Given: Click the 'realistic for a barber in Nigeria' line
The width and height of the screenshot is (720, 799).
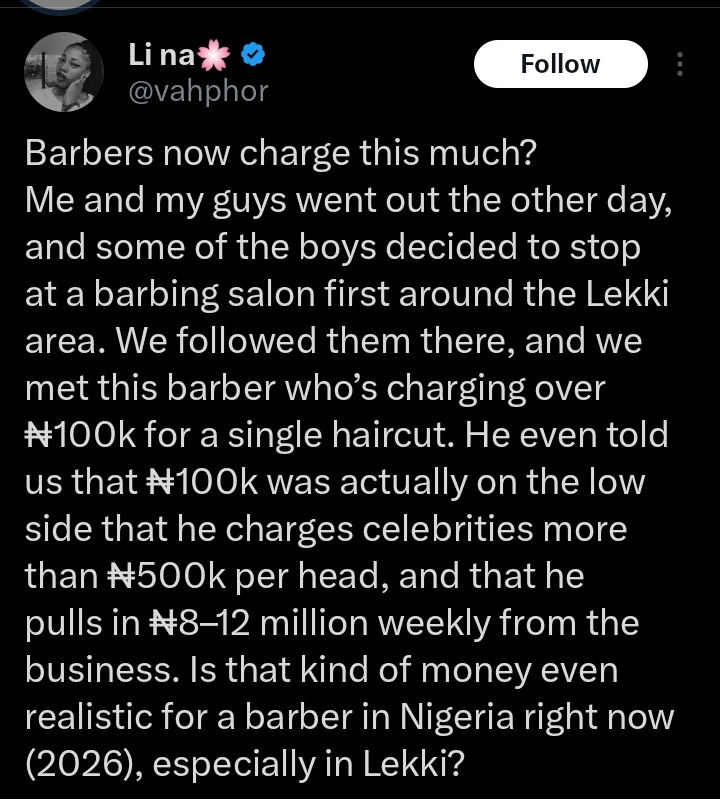Looking at the screenshot, I should [349, 717].
